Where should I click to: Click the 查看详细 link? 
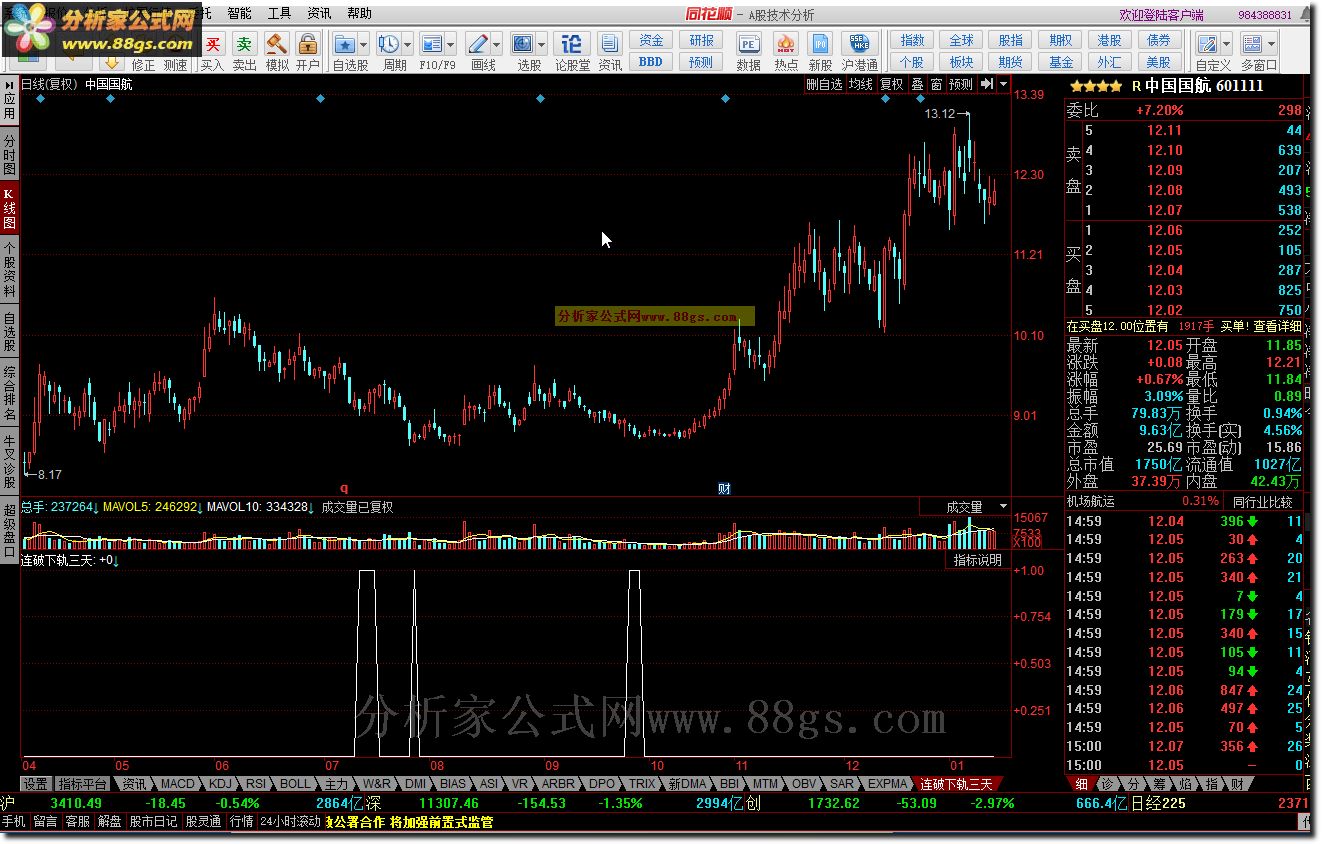tap(1278, 326)
